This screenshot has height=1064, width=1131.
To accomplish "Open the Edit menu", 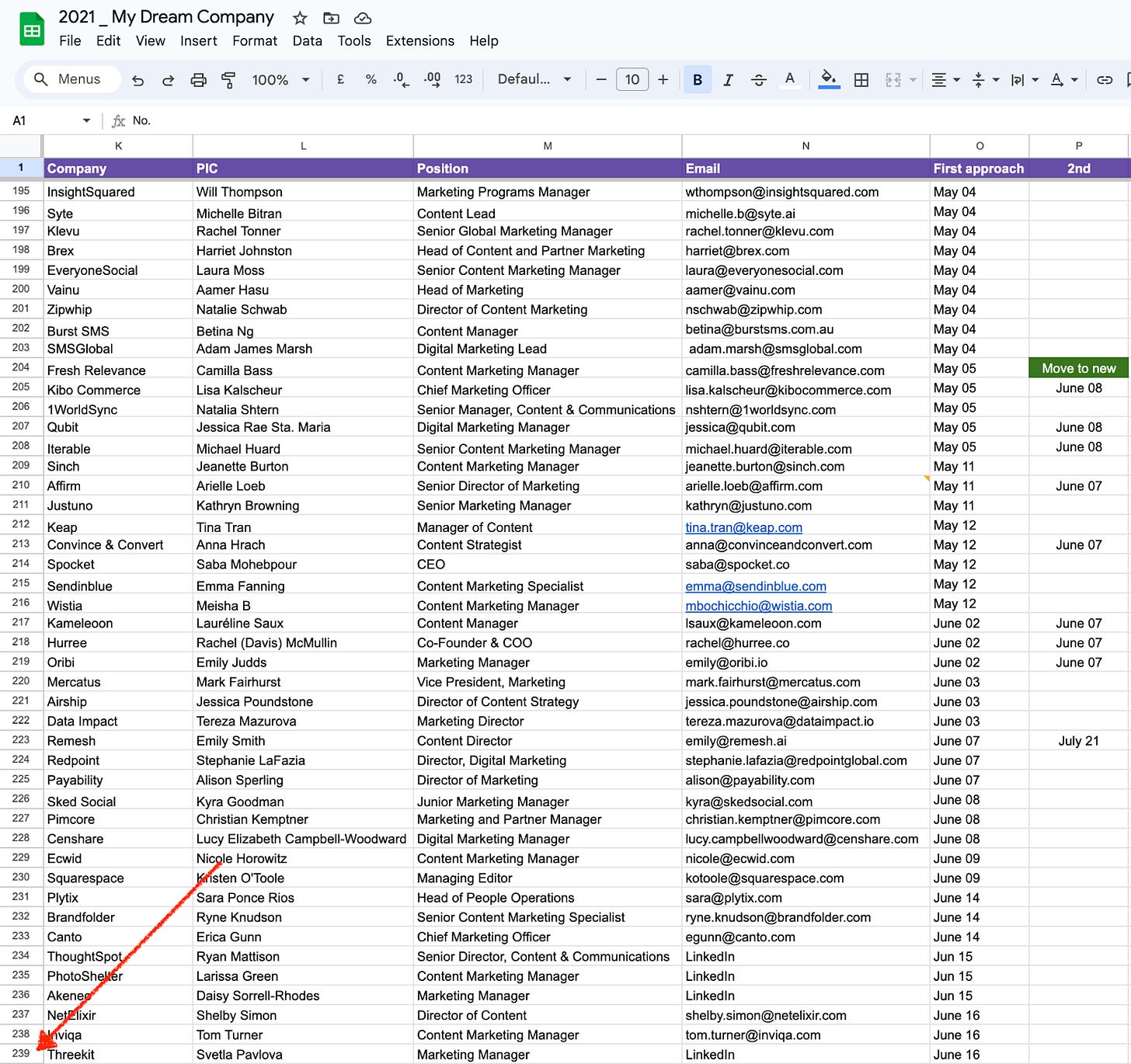I will [x=108, y=41].
